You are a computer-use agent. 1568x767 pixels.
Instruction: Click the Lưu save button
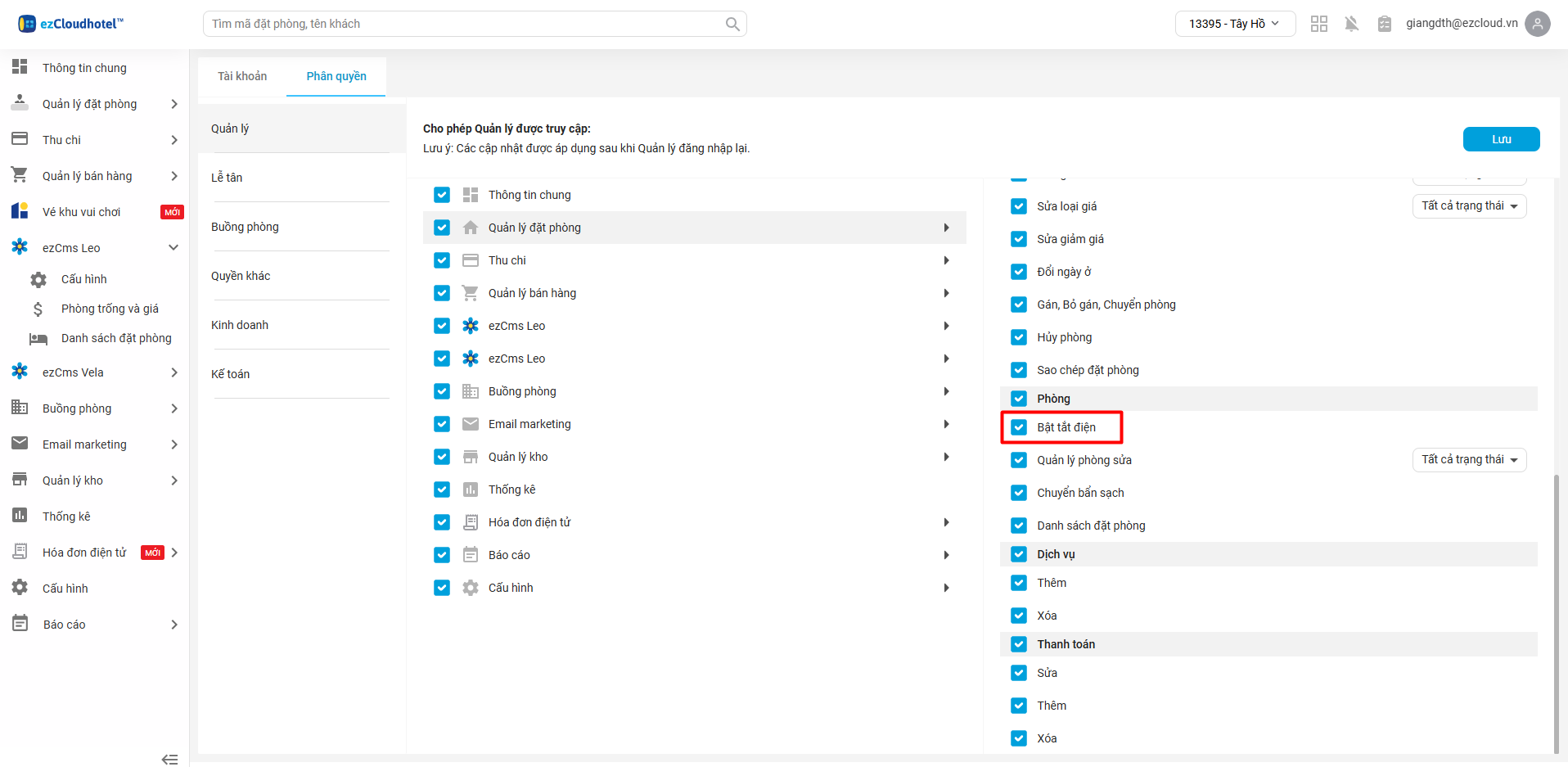pos(1501,139)
